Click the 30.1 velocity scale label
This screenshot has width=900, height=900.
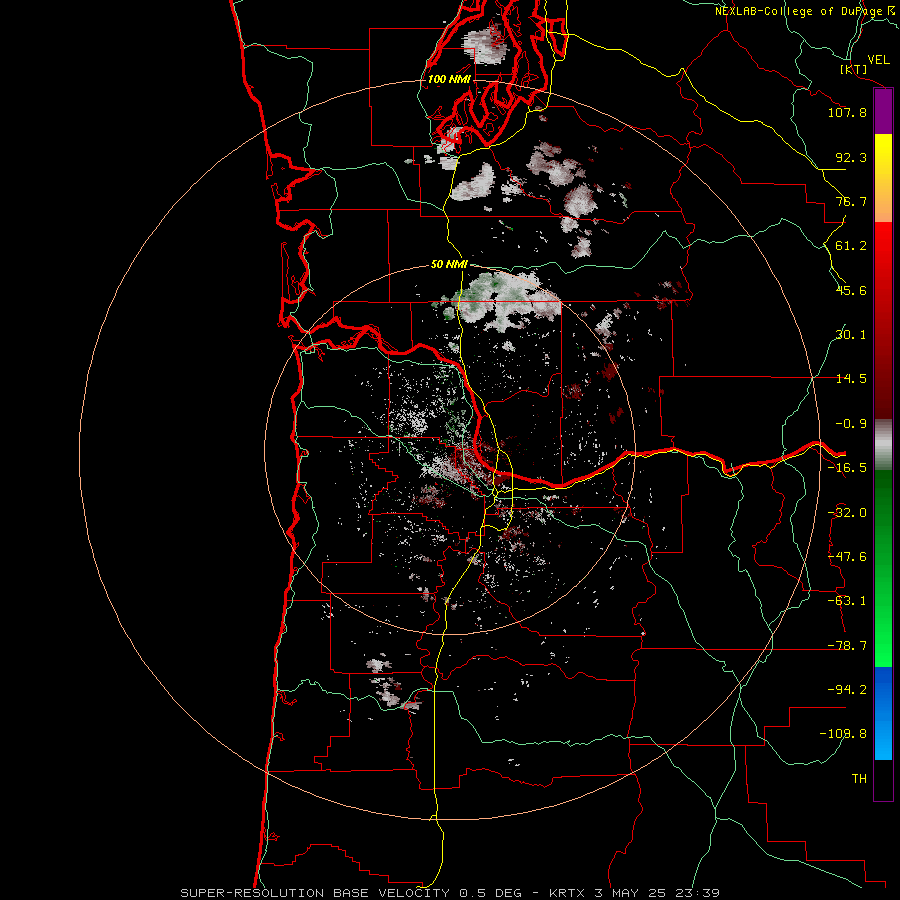pos(851,335)
